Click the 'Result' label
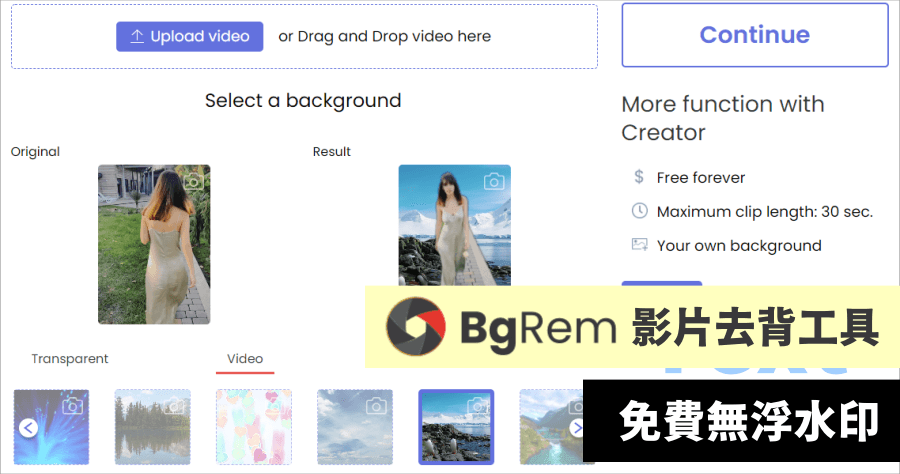Image resolution: width=900 pixels, height=474 pixels. (x=332, y=151)
